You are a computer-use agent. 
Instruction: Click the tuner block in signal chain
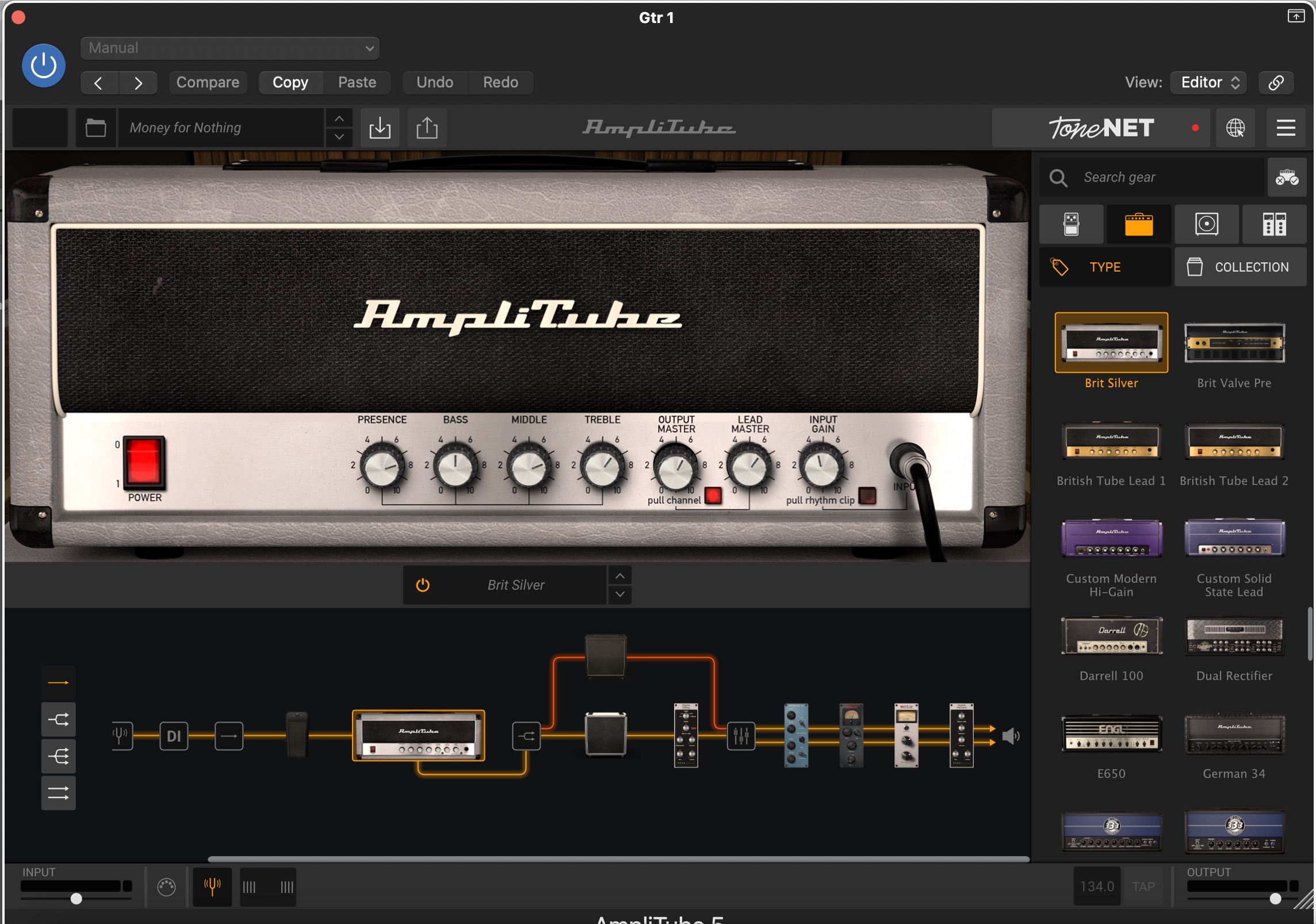click(x=121, y=736)
